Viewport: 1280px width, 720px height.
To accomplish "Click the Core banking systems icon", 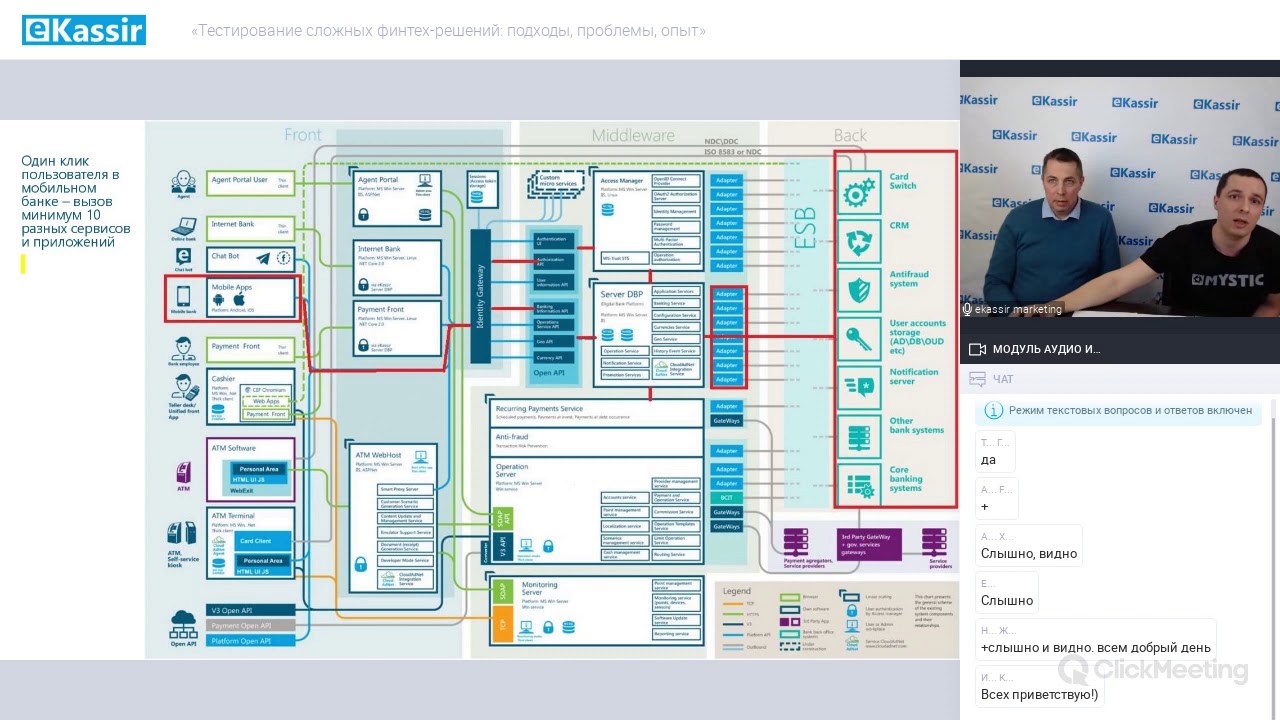I will click(x=857, y=484).
